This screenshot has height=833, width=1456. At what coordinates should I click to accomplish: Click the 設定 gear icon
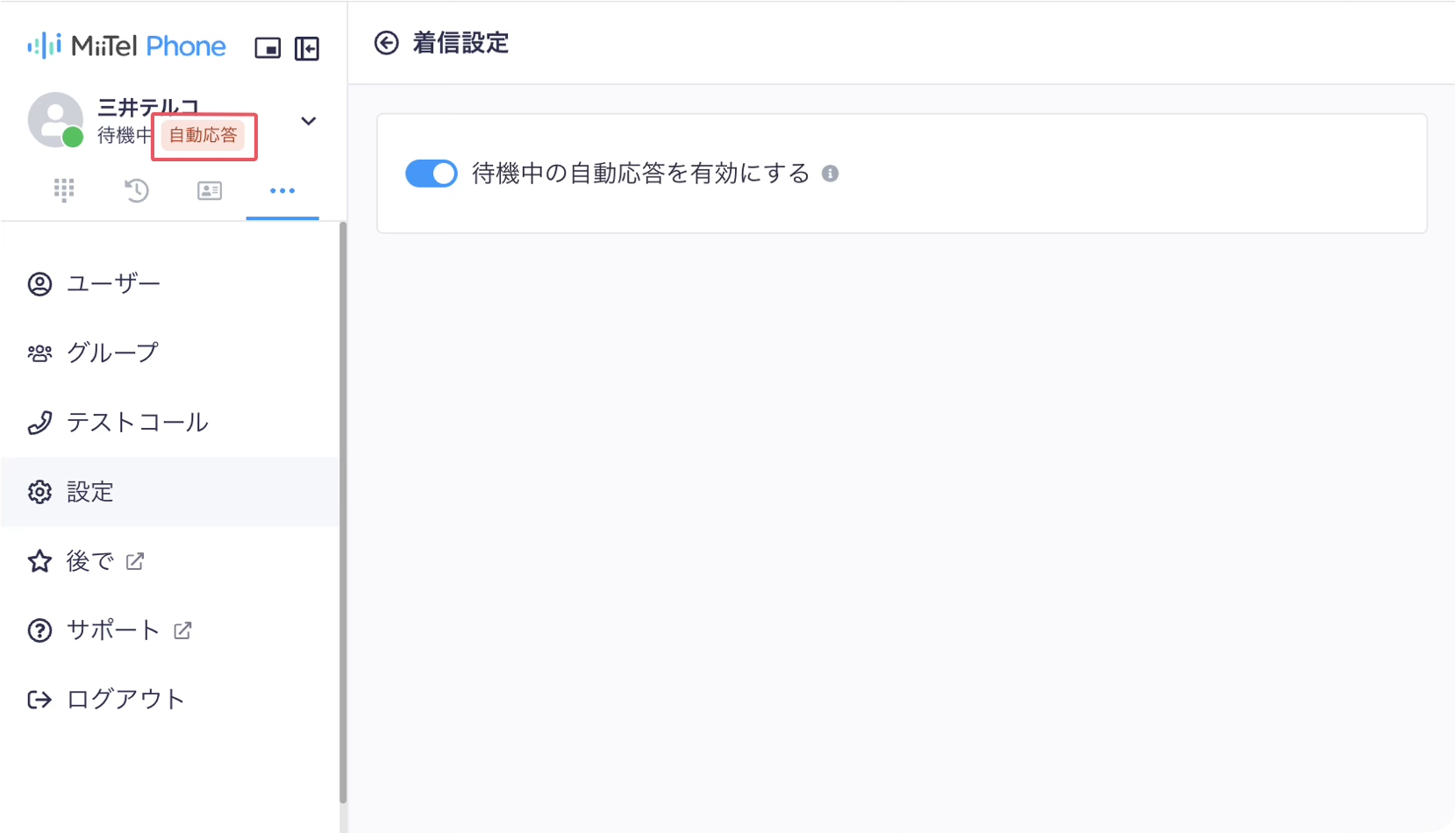click(x=39, y=492)
